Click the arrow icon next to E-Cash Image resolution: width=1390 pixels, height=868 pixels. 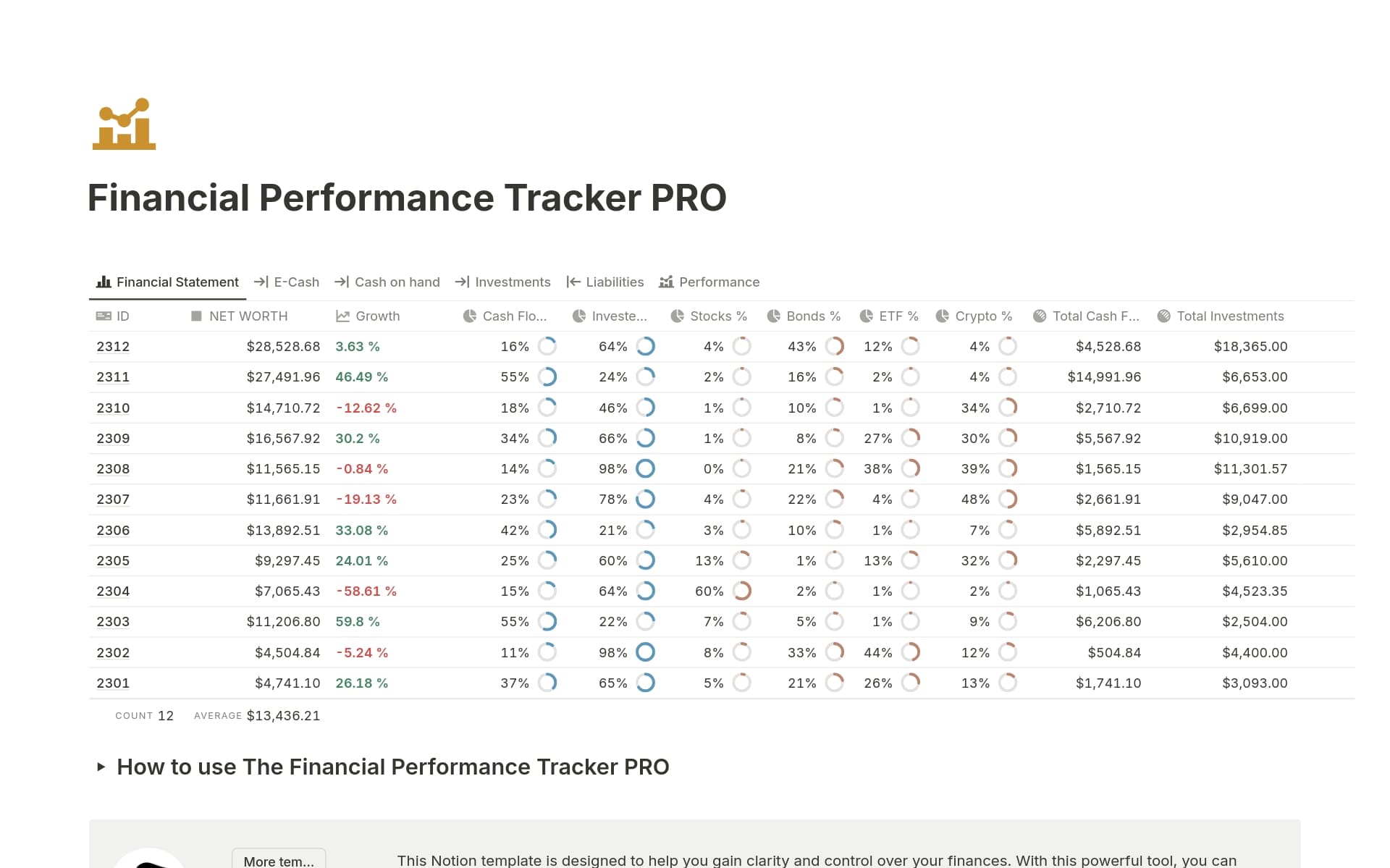261,282
